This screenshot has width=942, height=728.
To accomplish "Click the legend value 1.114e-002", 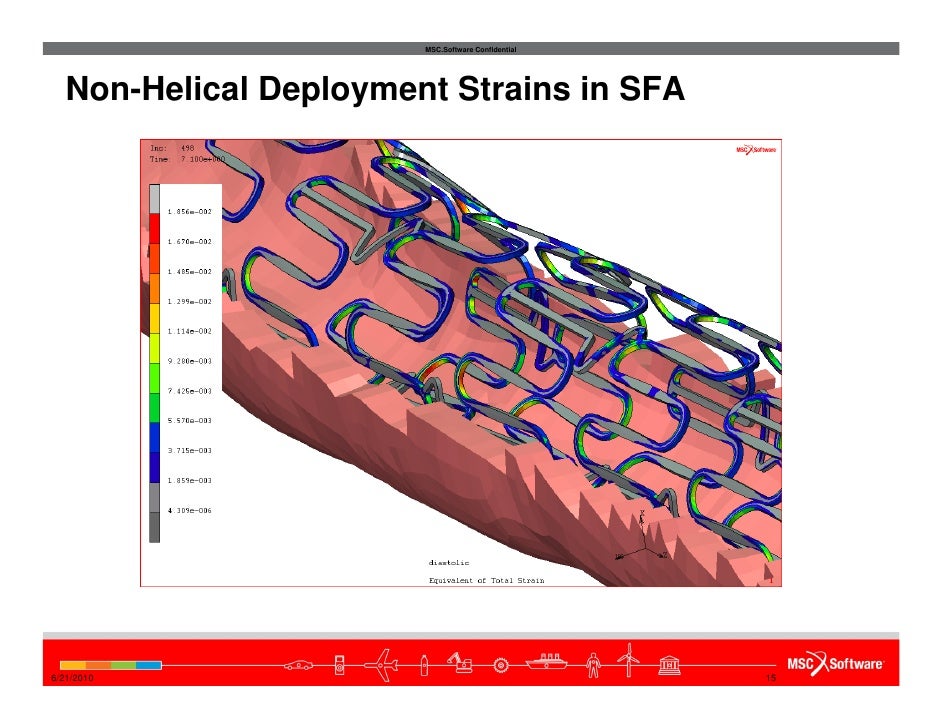I will tap(190, 331).
